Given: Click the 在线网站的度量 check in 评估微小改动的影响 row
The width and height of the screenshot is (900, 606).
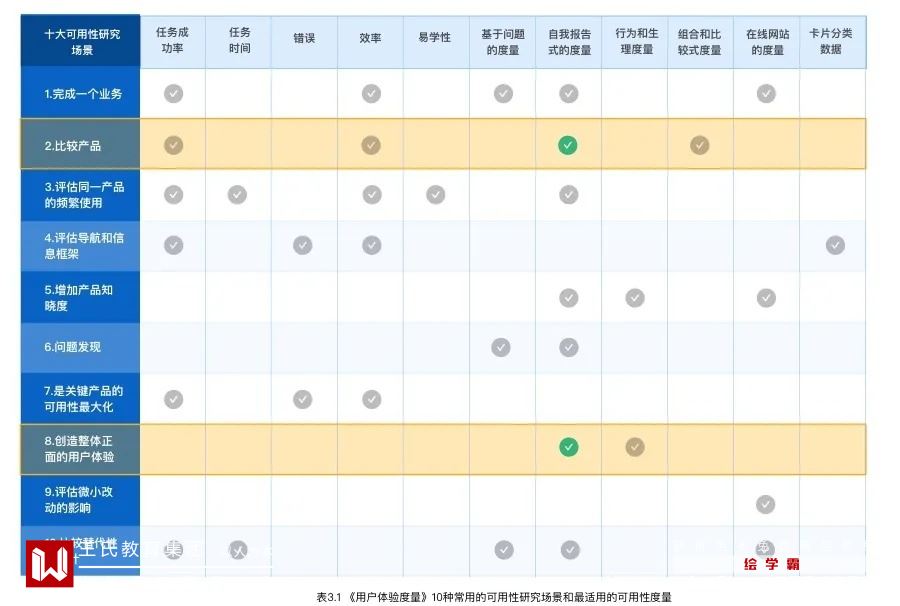Looking at the screenshot, I should (x=766, y=504).
